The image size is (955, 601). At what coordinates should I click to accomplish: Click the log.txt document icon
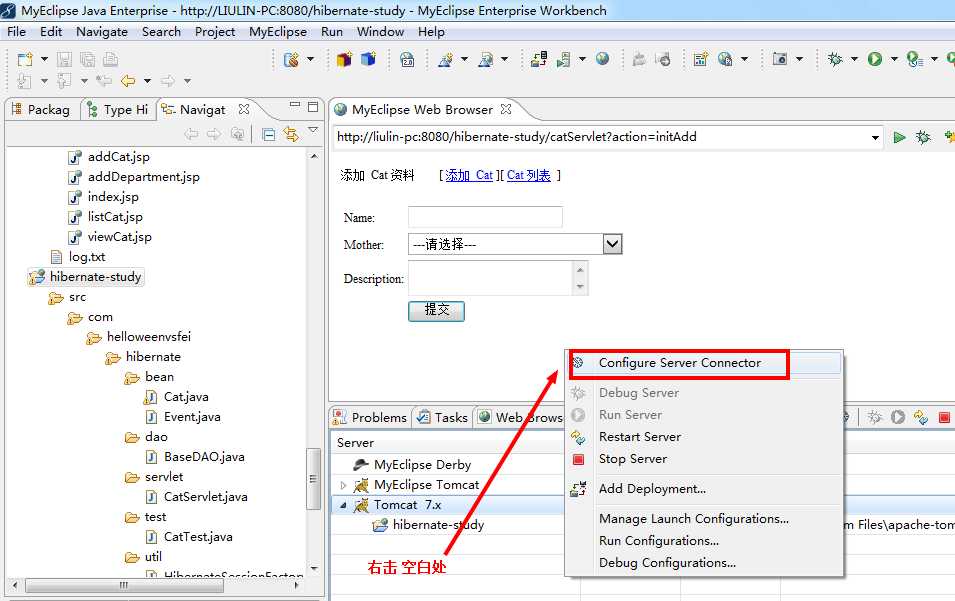[x=56, y=257]
